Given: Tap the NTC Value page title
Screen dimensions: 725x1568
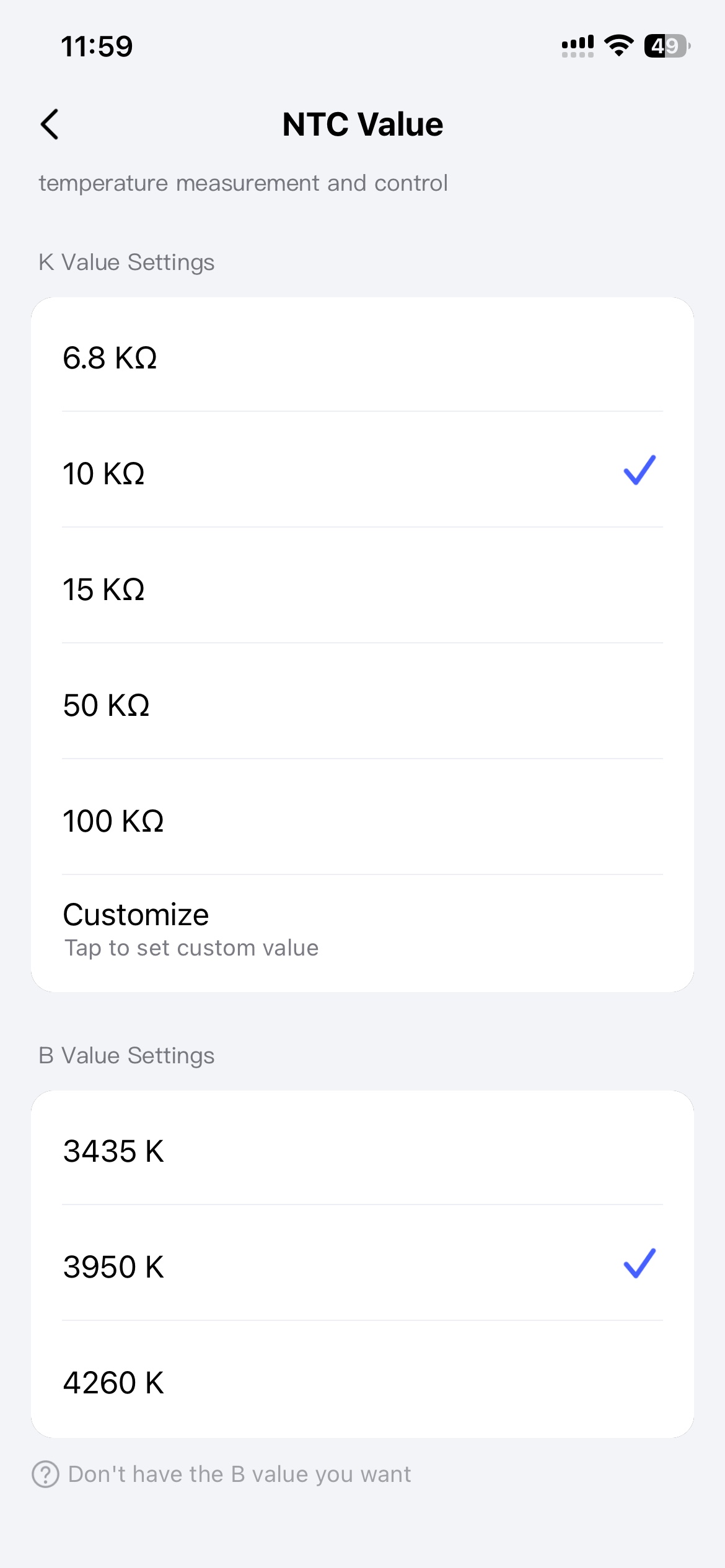Looking at the screenshot, I should point(362,124).
